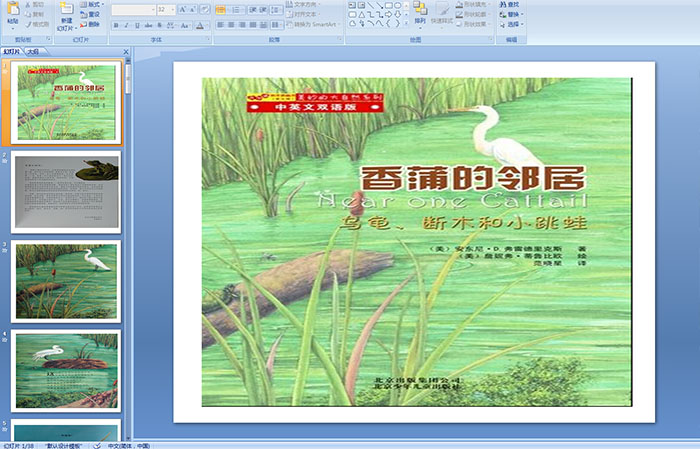Toggle Italic formatting
This screenshot has width=700, height=449.
coord(126,26)
